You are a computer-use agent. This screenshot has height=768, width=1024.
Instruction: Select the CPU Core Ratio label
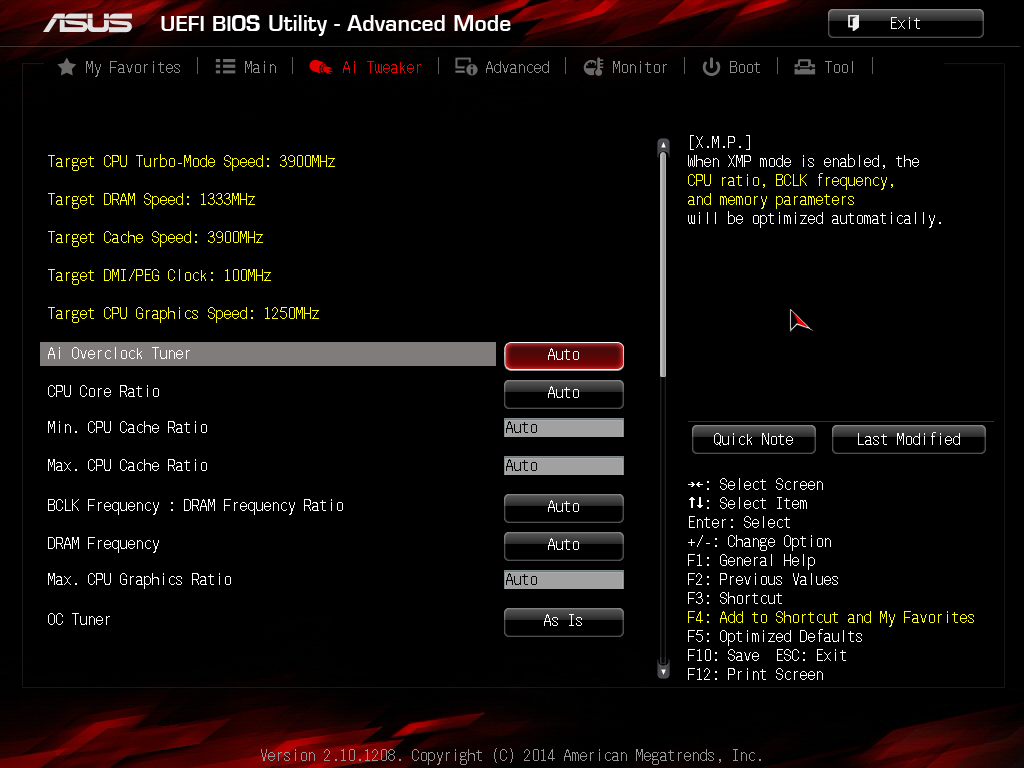(x=103, y=392)
